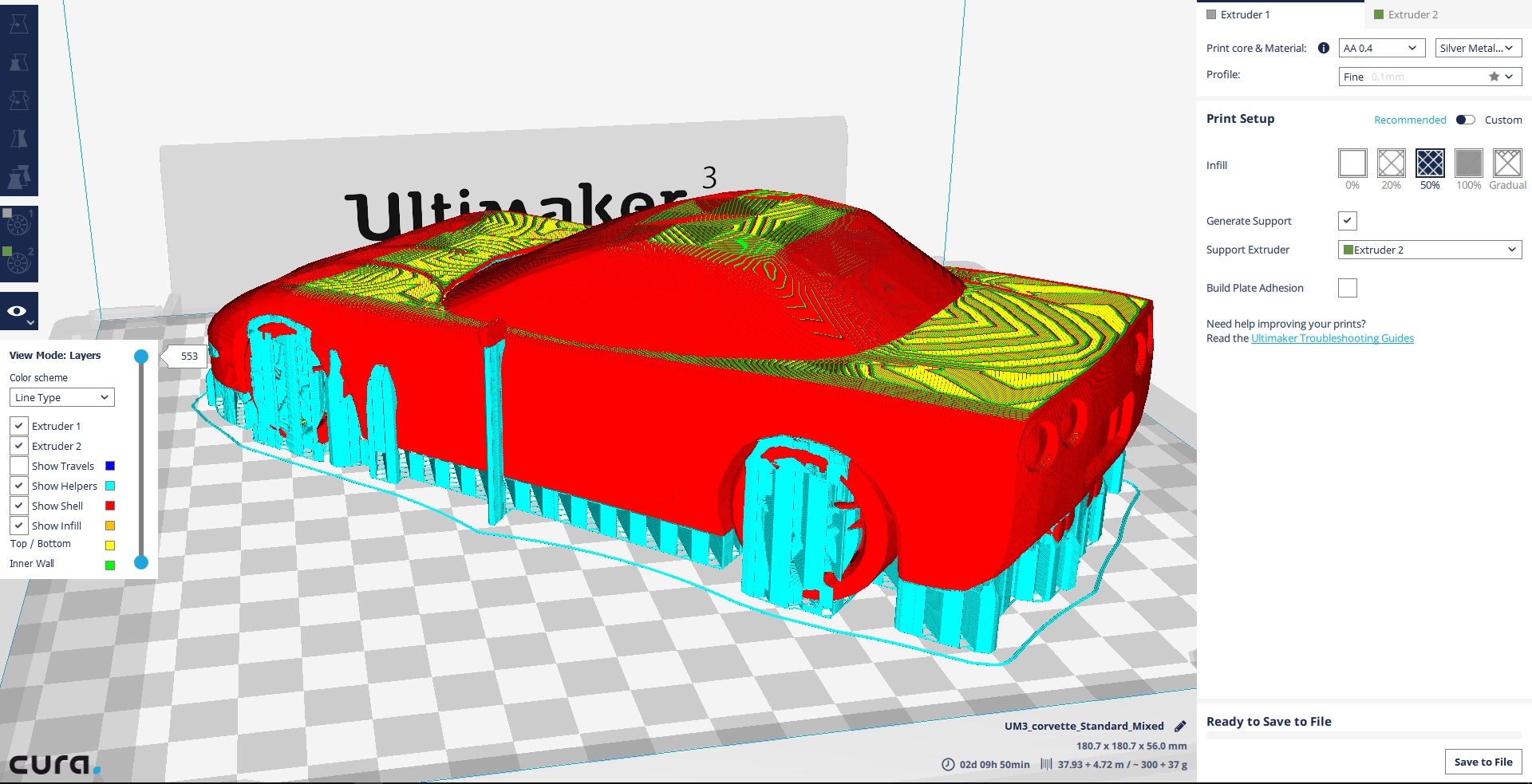Uncheck the Show Helpers checkbox
The image size is (1532, 784).
click(x=19, y=486)
